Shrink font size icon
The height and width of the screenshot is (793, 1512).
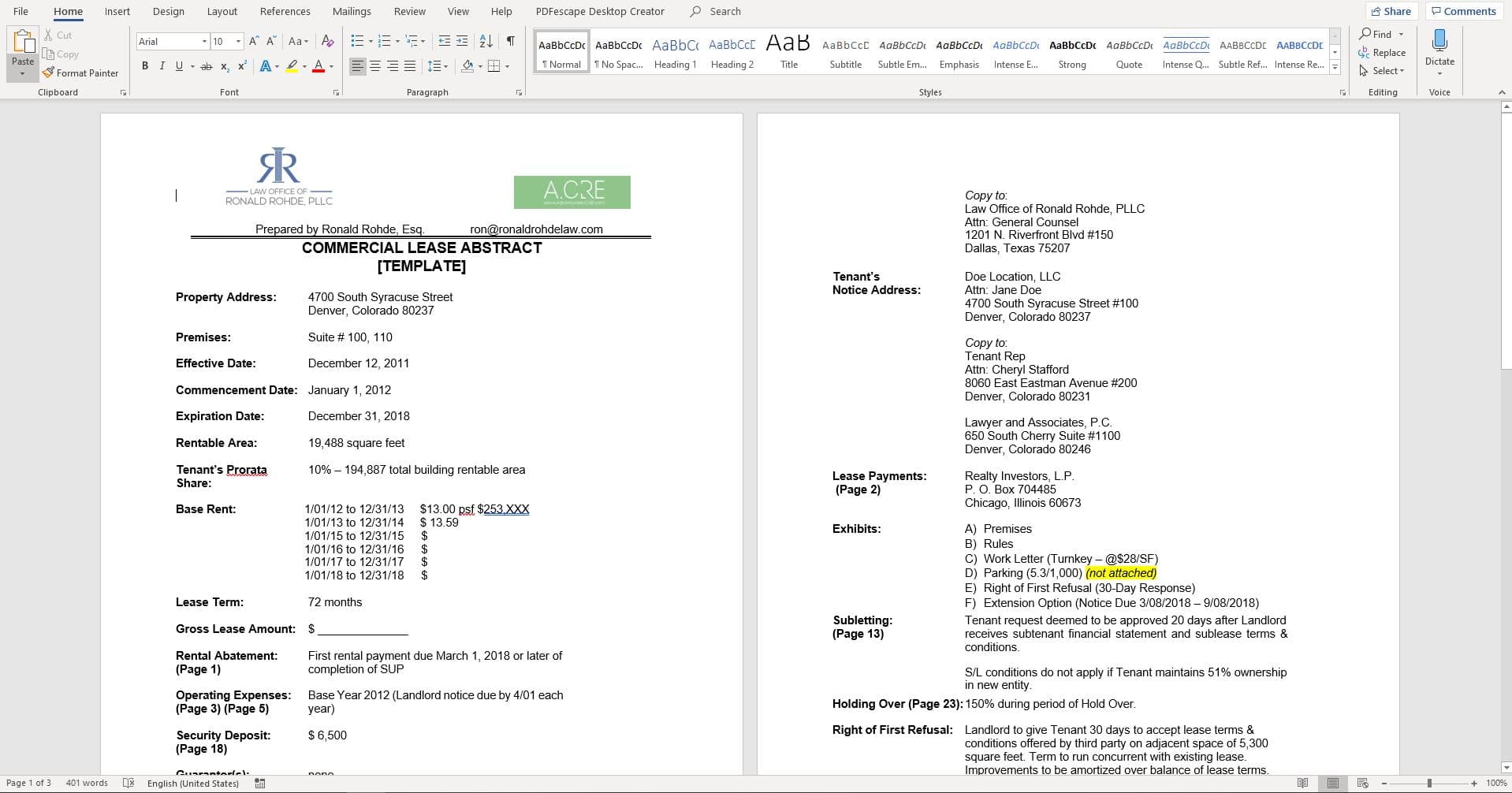click(271, 41)
